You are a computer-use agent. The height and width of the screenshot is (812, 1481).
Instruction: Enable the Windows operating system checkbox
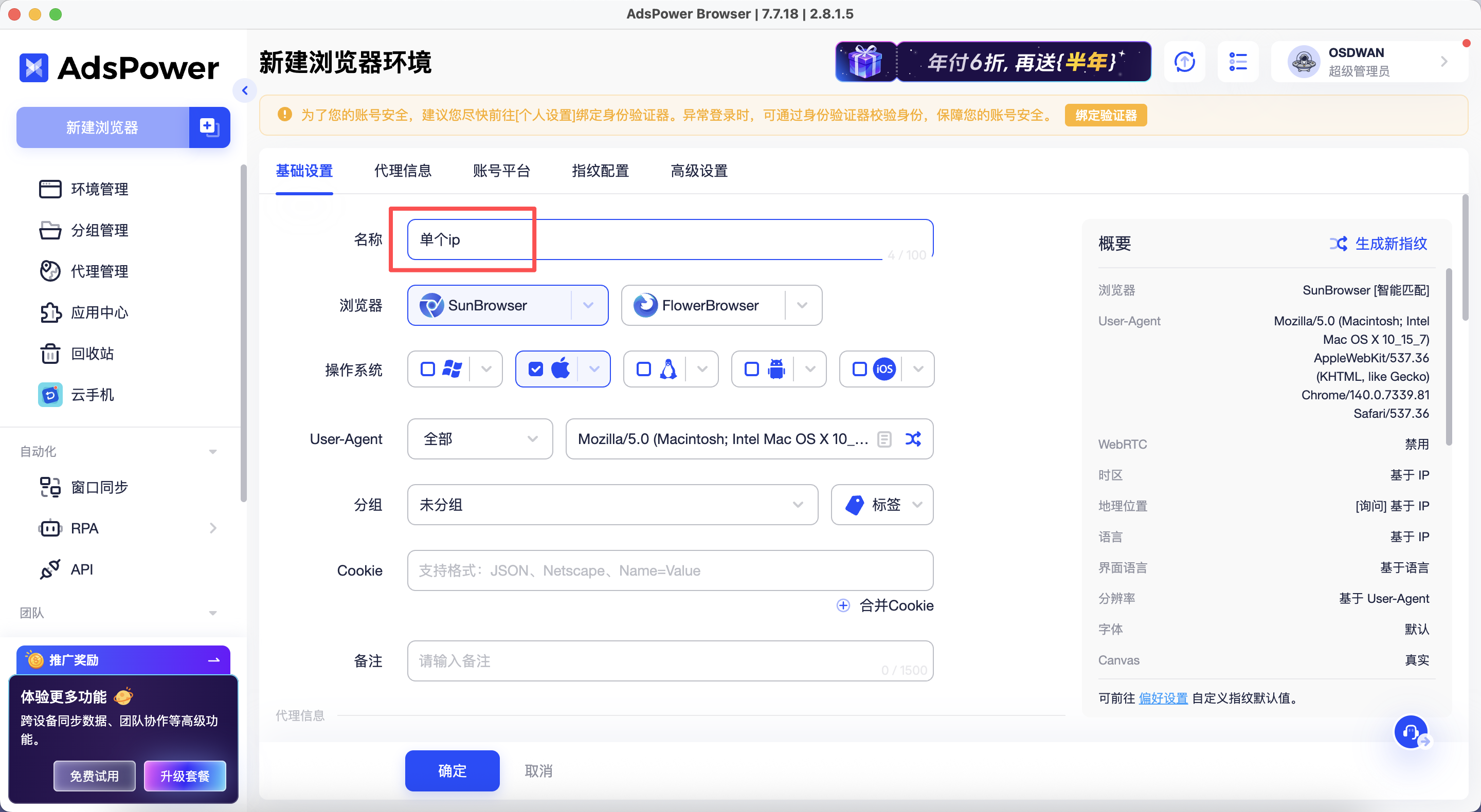point(428,369)
